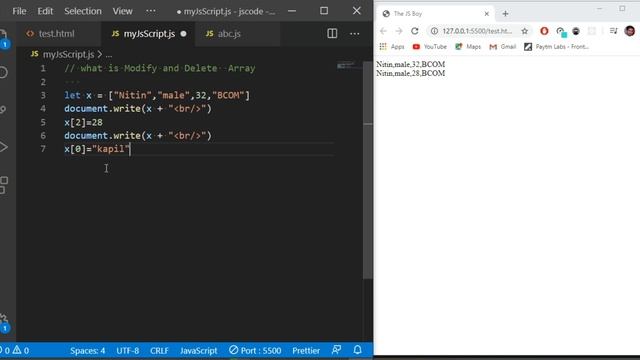640x360 pixels.
Task: Open the Apps bookmark shortcut
Action: (392, 47)
